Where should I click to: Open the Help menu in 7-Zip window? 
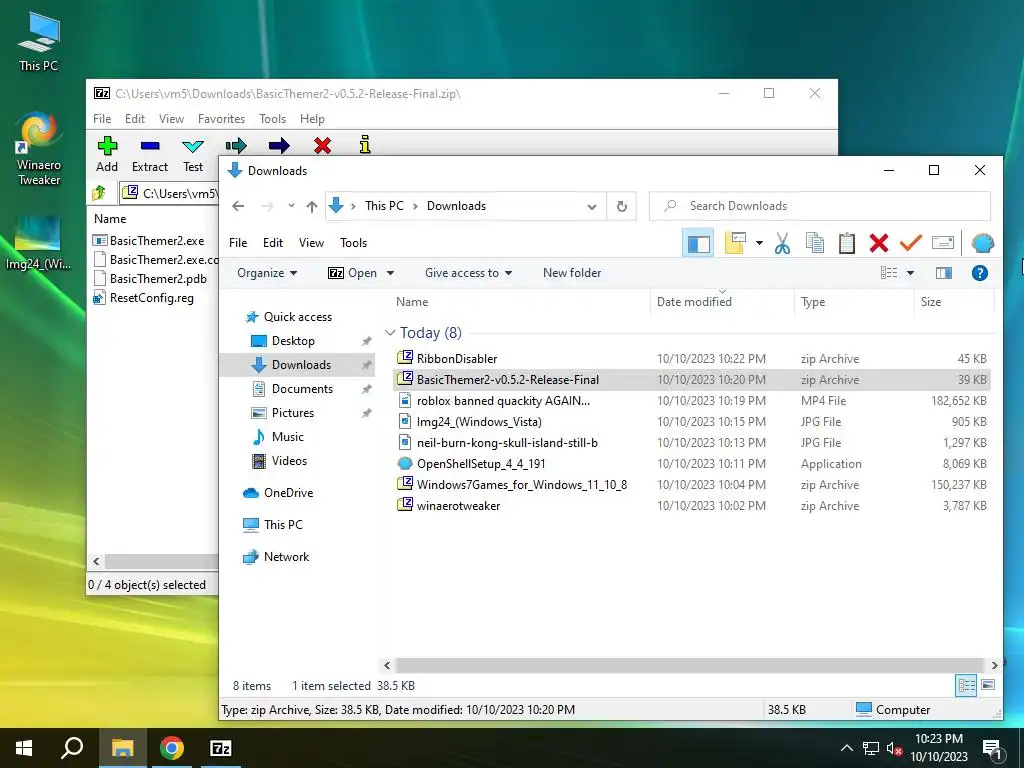[312, 119]
